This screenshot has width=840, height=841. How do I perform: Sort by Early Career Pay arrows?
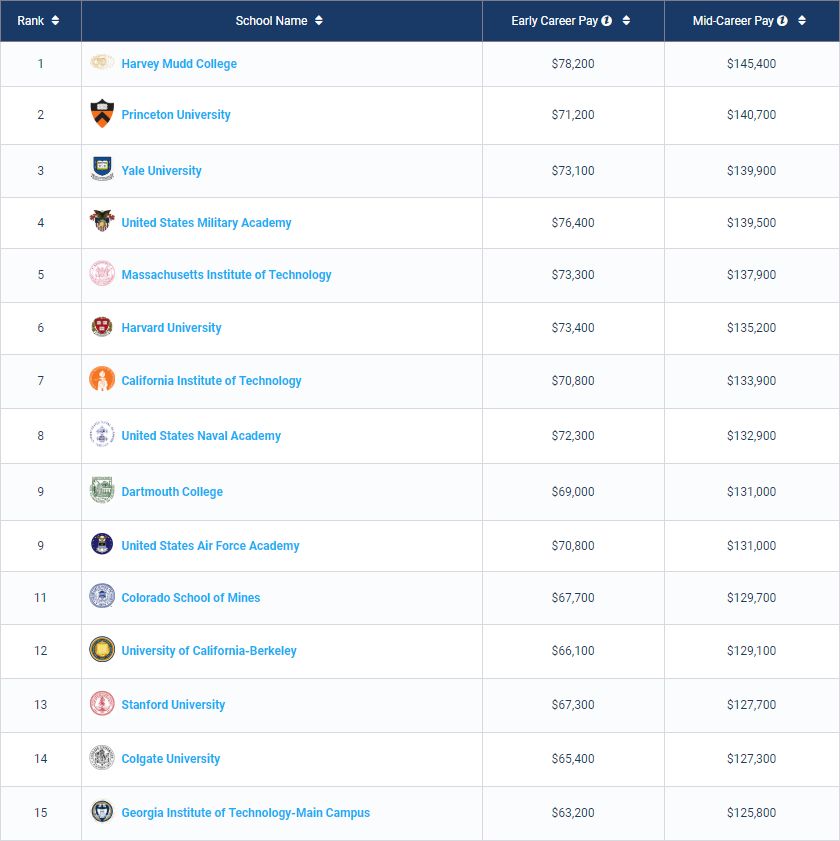pos(626,20)
